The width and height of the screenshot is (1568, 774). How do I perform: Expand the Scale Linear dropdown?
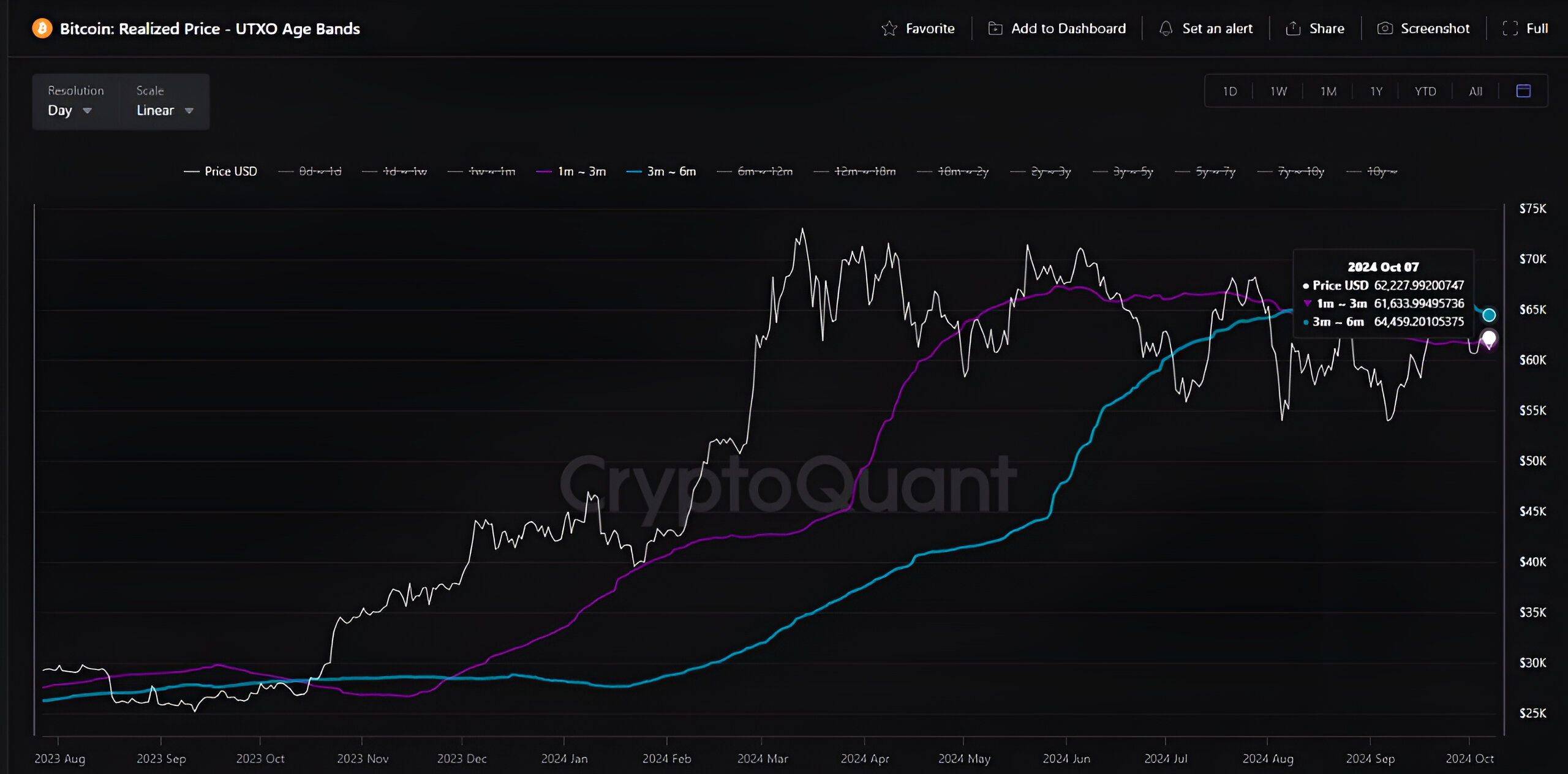(156, 111)
